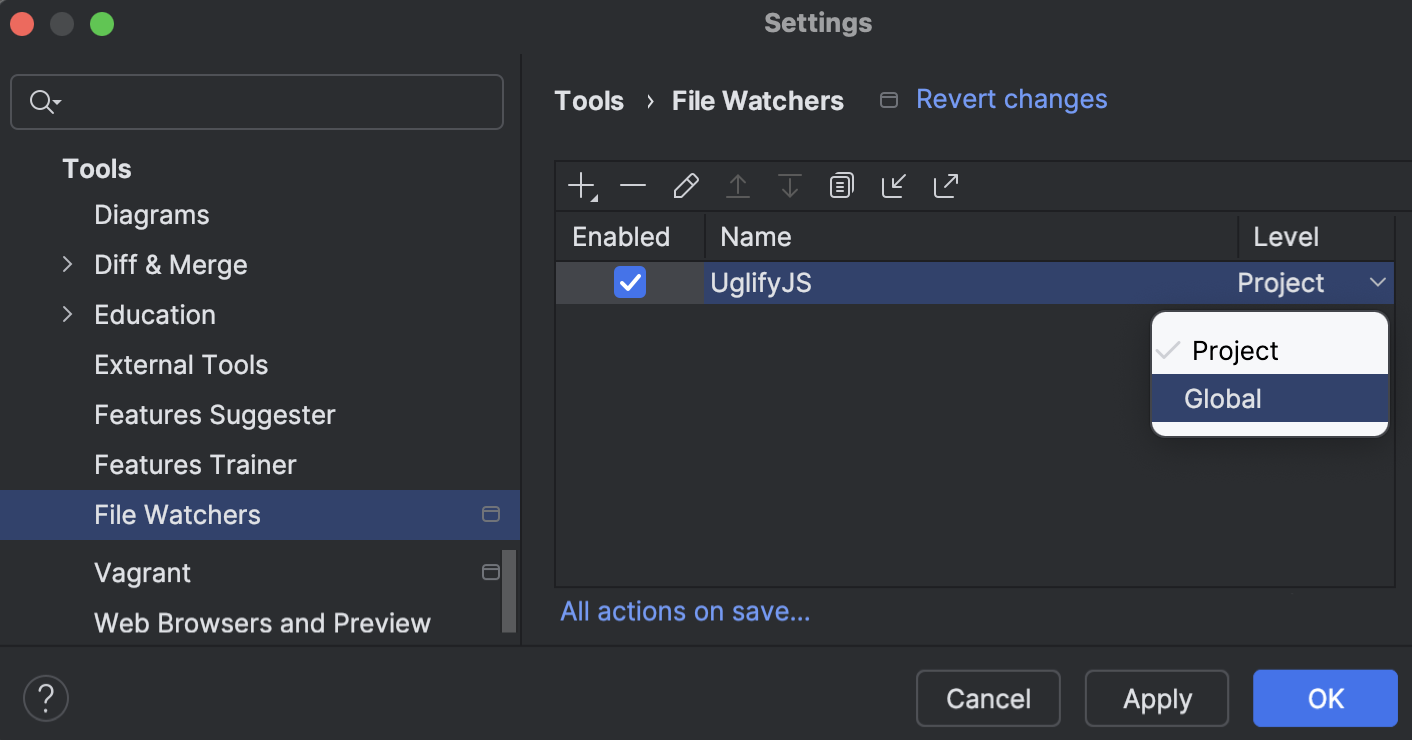The image size is (1412, 740).
Task: Duplicate the selected watcher using copy icon
Action: coord(841,185)
